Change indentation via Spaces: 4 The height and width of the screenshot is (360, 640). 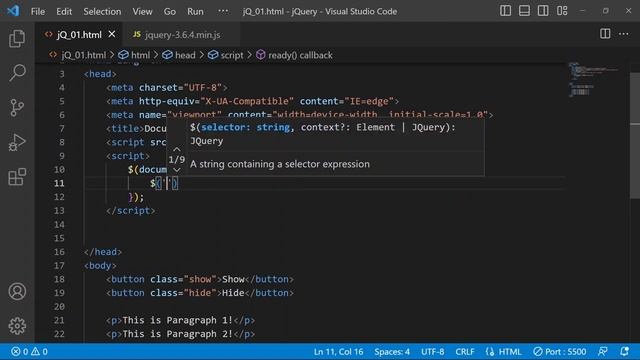392,351
